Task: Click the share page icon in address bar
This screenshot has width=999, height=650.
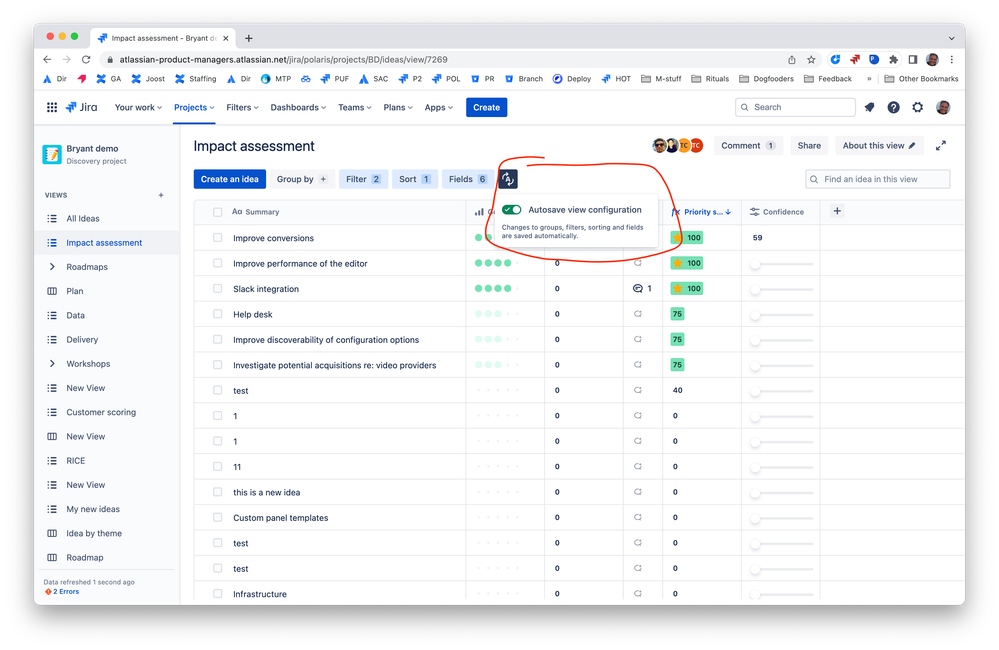Action: (x=791, y=59)
